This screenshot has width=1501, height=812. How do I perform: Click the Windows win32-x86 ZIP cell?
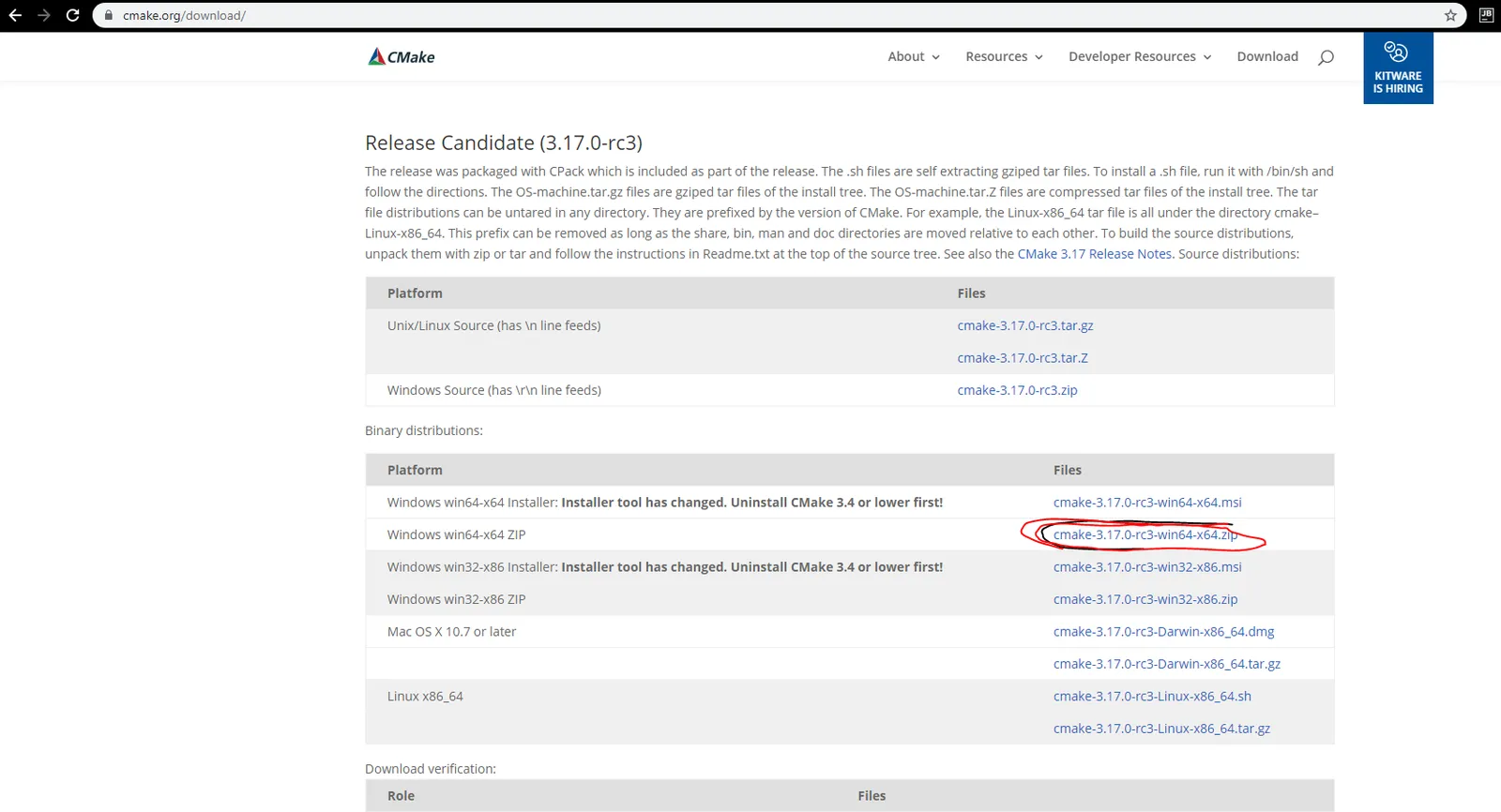(456, 599)
